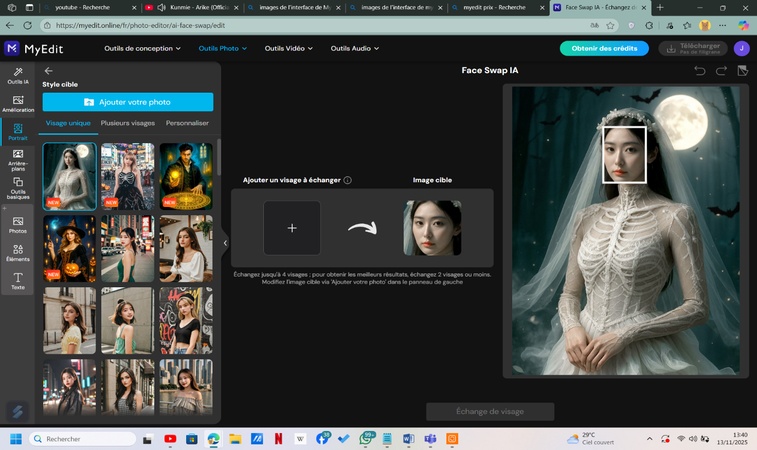Select the Amélioration tool in sidebar
The height and width of the screenshot is (450, 757).
pos(17,102)
